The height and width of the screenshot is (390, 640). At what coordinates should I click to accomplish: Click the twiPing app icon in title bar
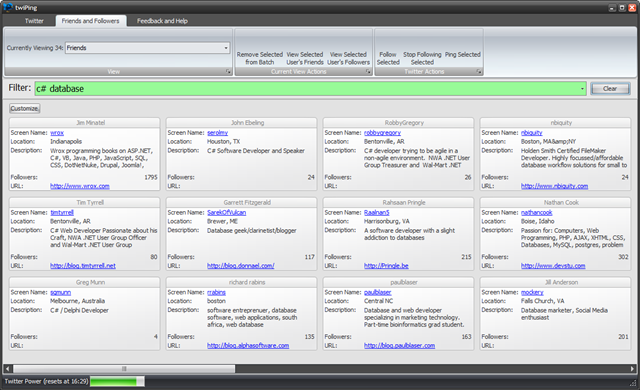pos(7,7)
